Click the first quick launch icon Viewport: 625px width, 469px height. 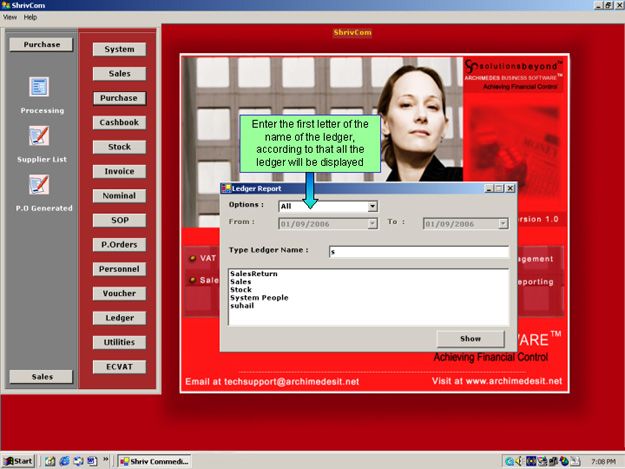(50, 461)
